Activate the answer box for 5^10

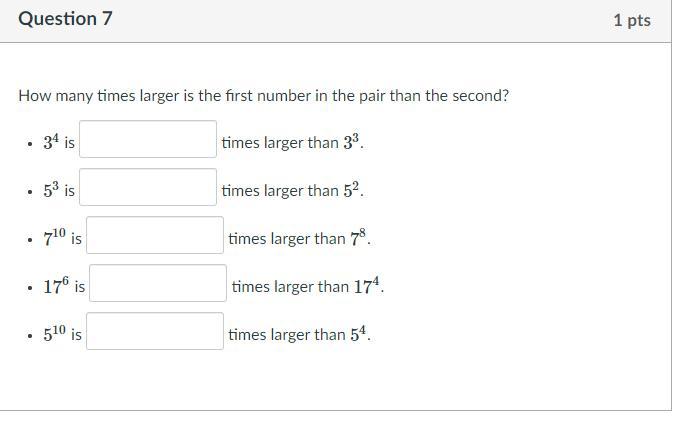(x=155, y=332)
